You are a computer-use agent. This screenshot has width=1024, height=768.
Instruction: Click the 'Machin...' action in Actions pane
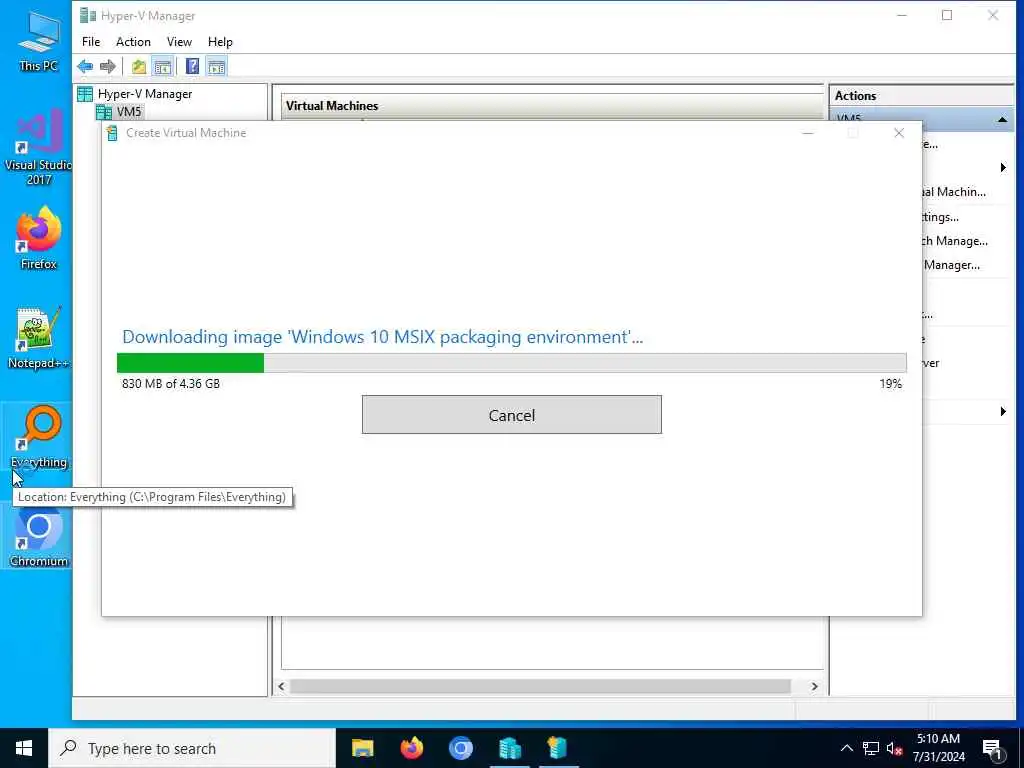point(953,192)
